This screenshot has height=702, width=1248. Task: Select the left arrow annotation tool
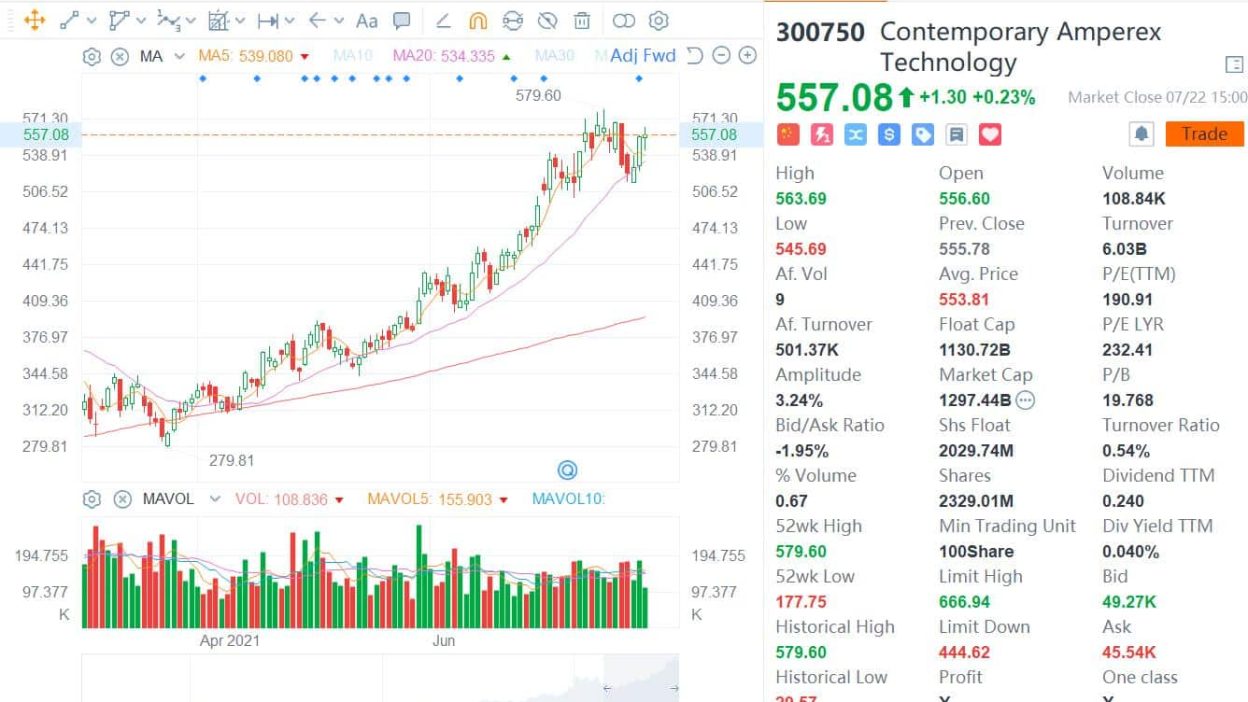tap(317, 20)
